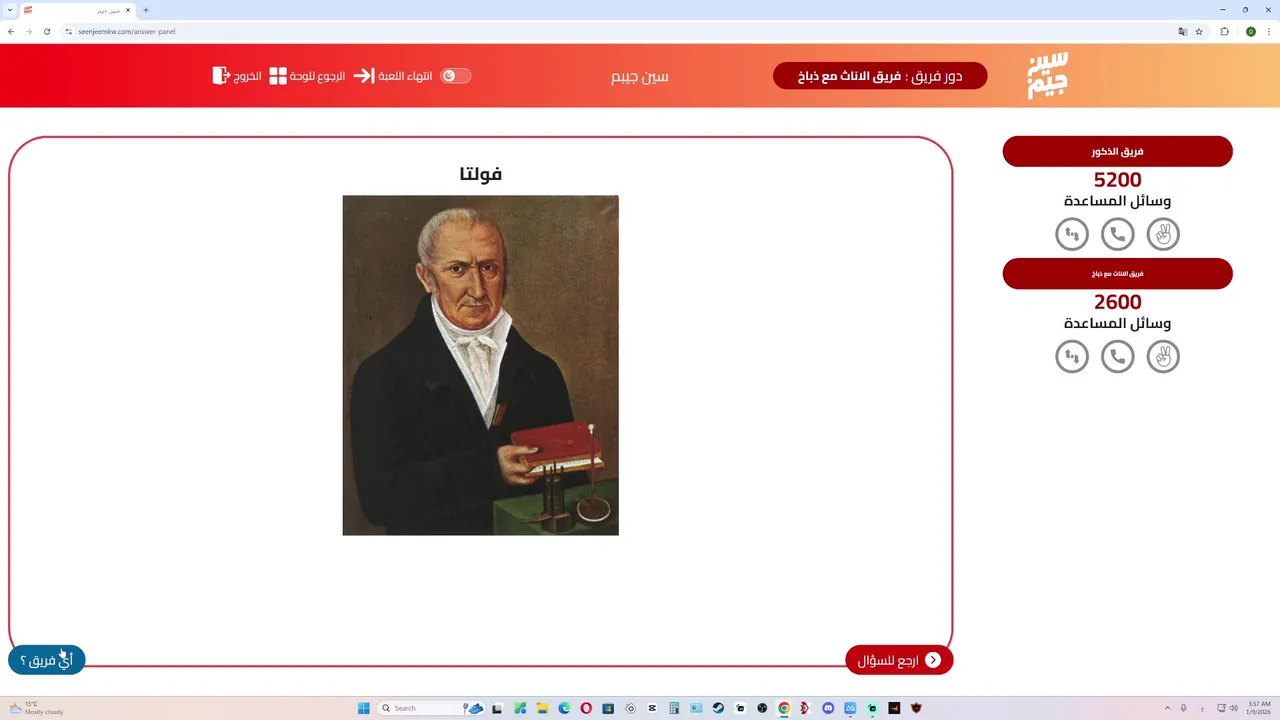Click the exit door icon beside الخروج
The width and height of the screenshot is (1280, 720).
point(221,76)
